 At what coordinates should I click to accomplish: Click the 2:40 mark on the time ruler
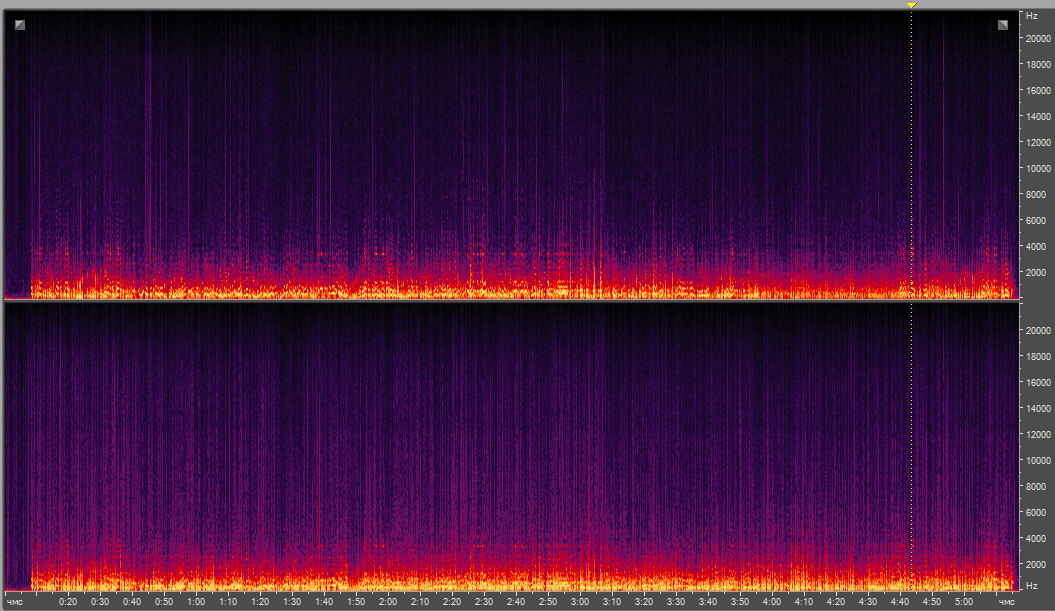tap(516, 602)
